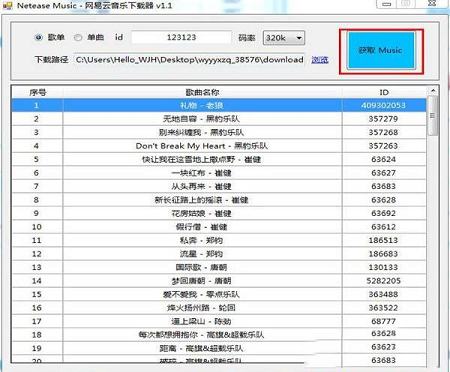Click ID cell 357279

(x=384, y=119)
